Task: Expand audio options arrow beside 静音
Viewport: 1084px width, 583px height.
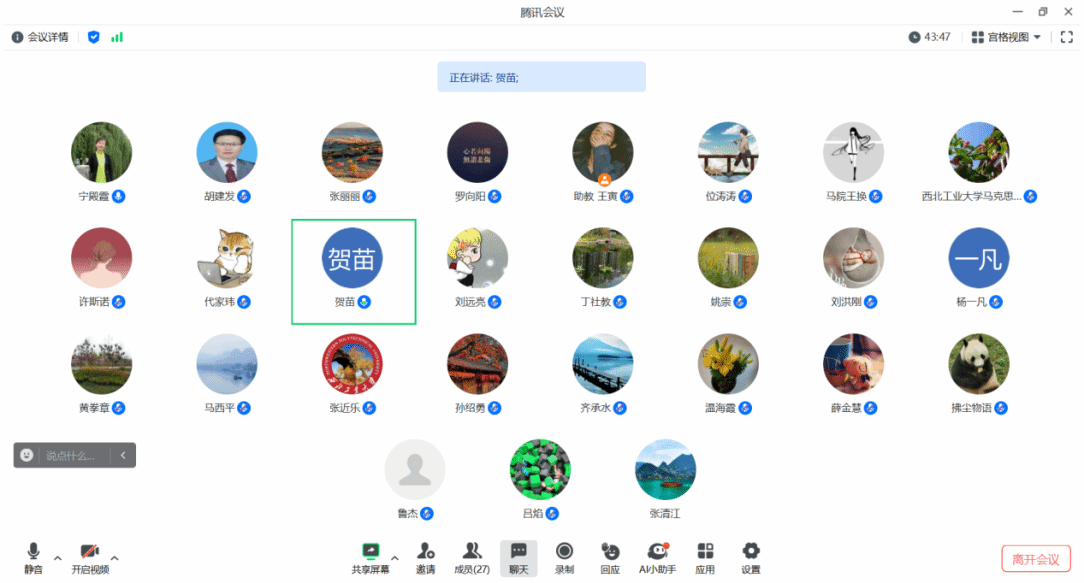Action: 57,557
